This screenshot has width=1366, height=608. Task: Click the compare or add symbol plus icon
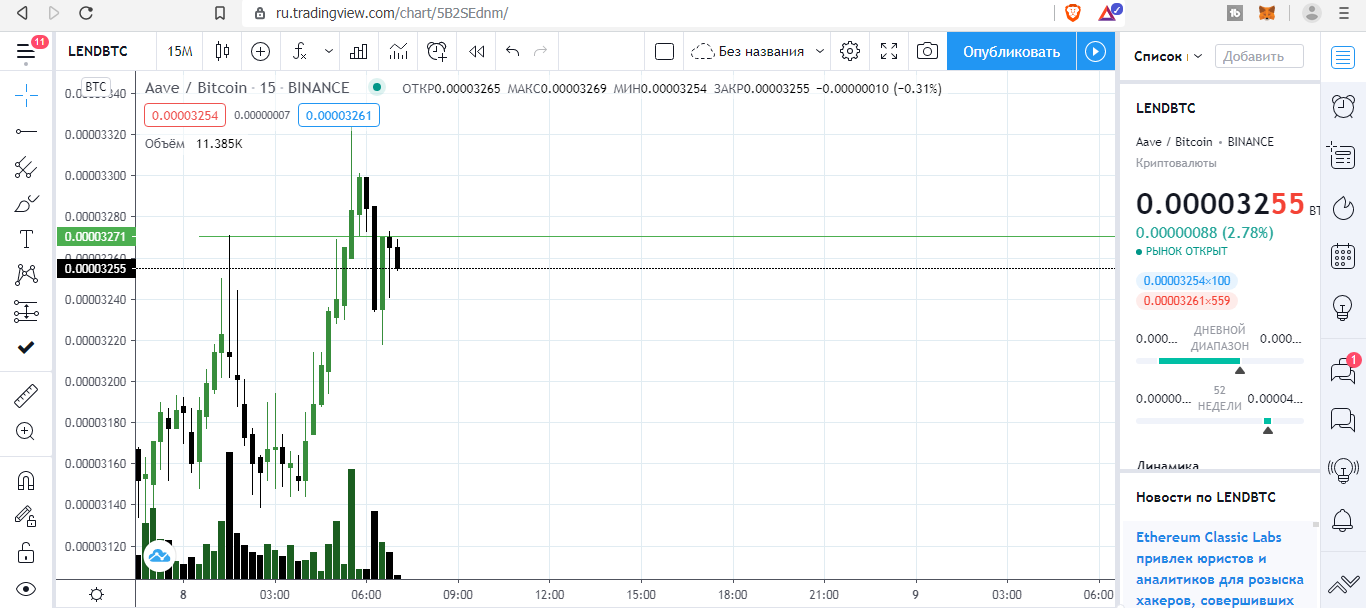pos(260,51)
